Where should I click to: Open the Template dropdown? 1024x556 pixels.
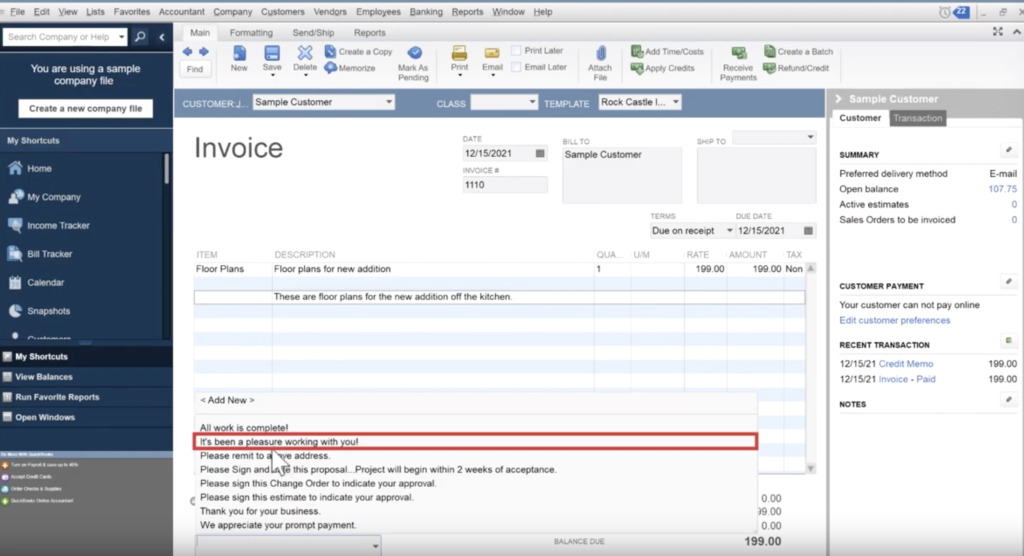[675, 102]
